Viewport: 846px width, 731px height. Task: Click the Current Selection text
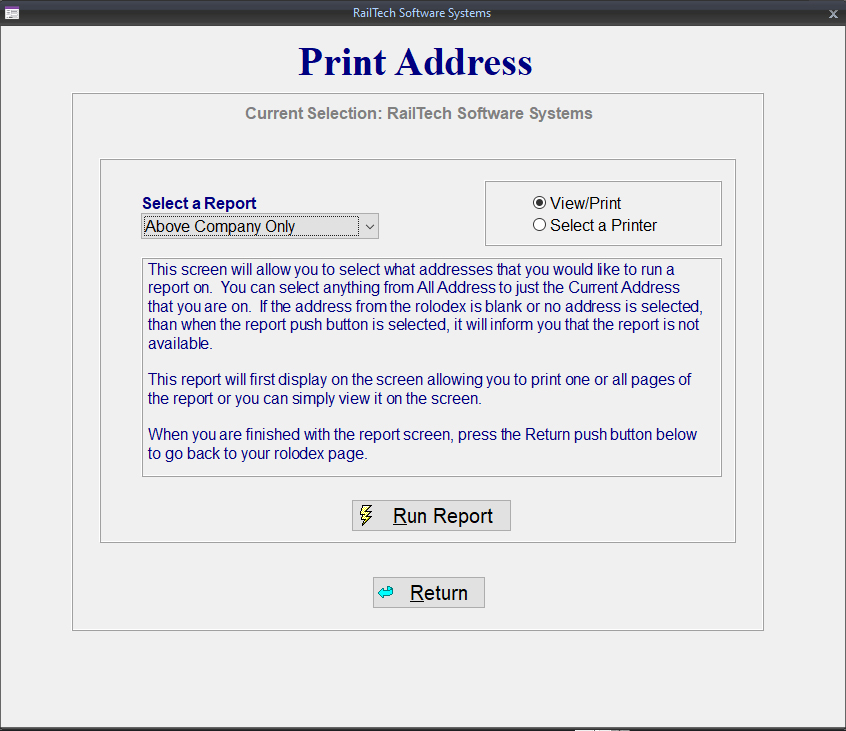click(414, 113)
